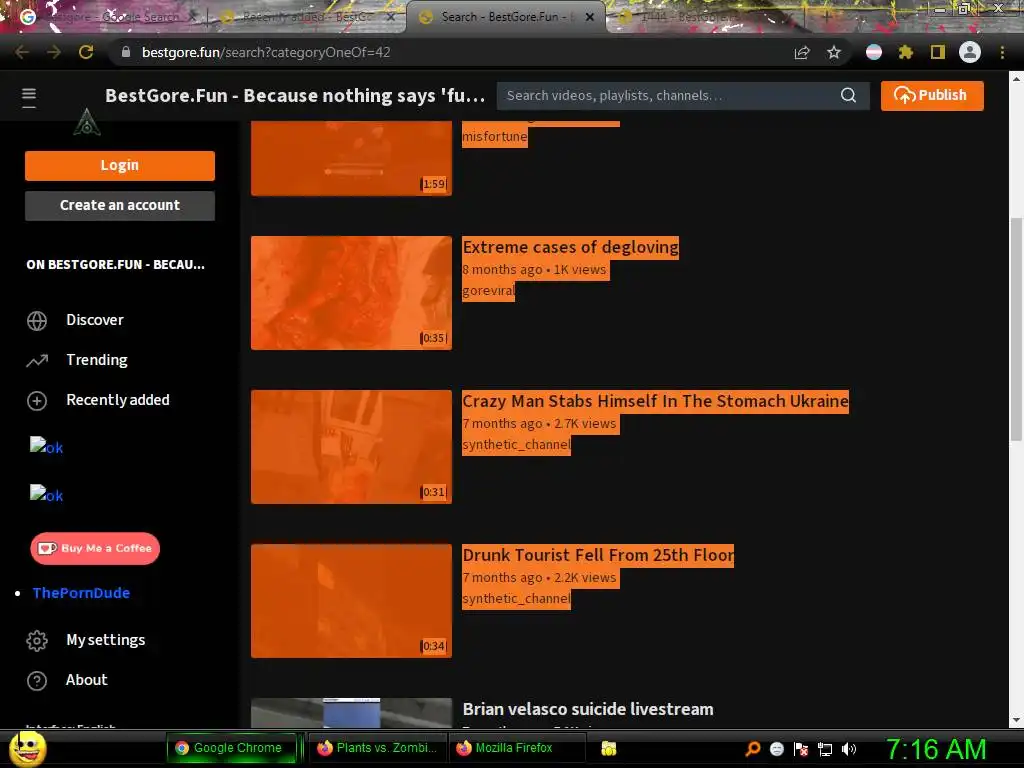Click the thumbnail with 1:59 duration
The width and height of the screenshot is (1024, 768).
pyautogui.click(x=351, y=158)
